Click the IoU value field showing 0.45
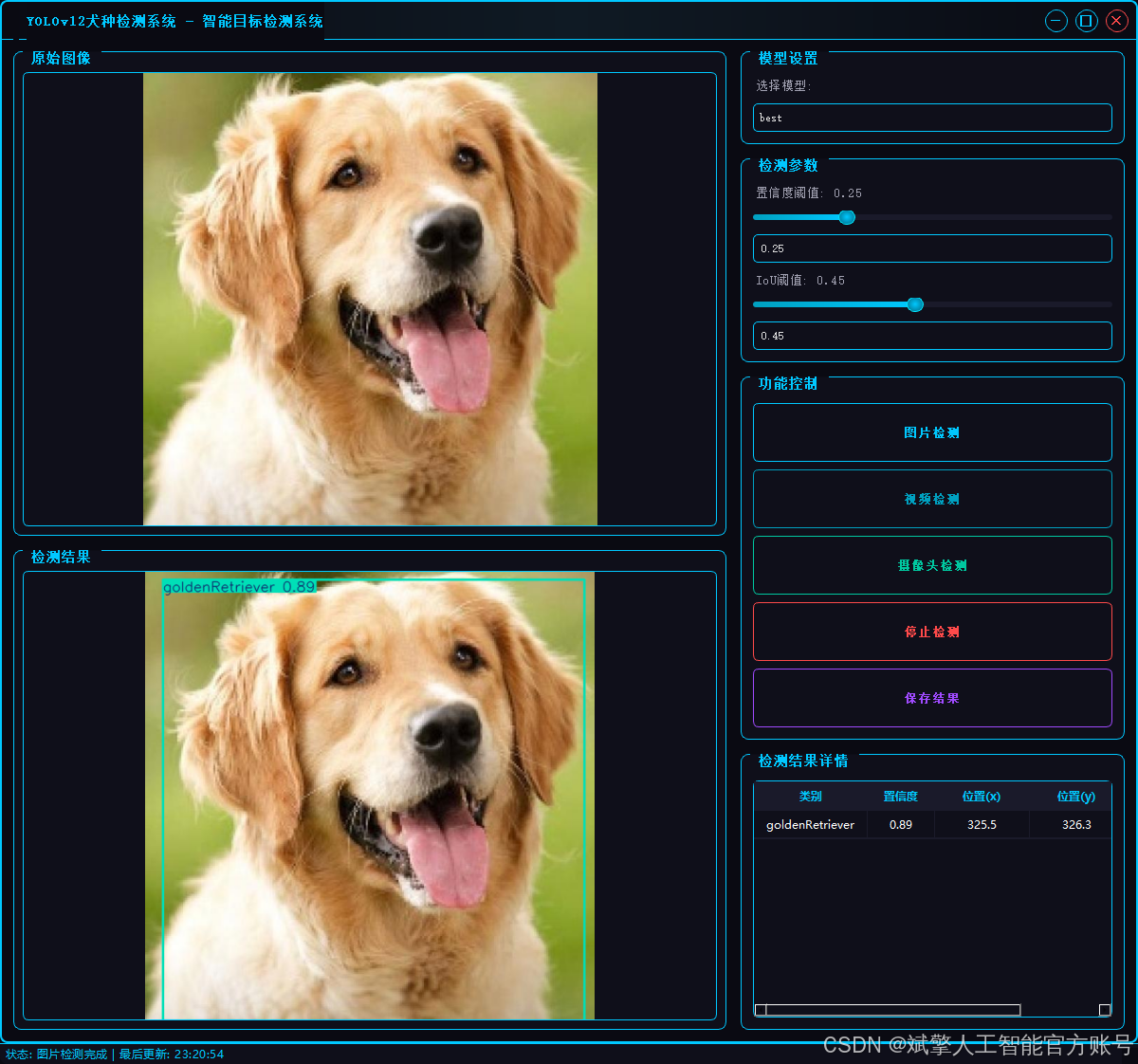The image size is (1138, 1064). 932,336
